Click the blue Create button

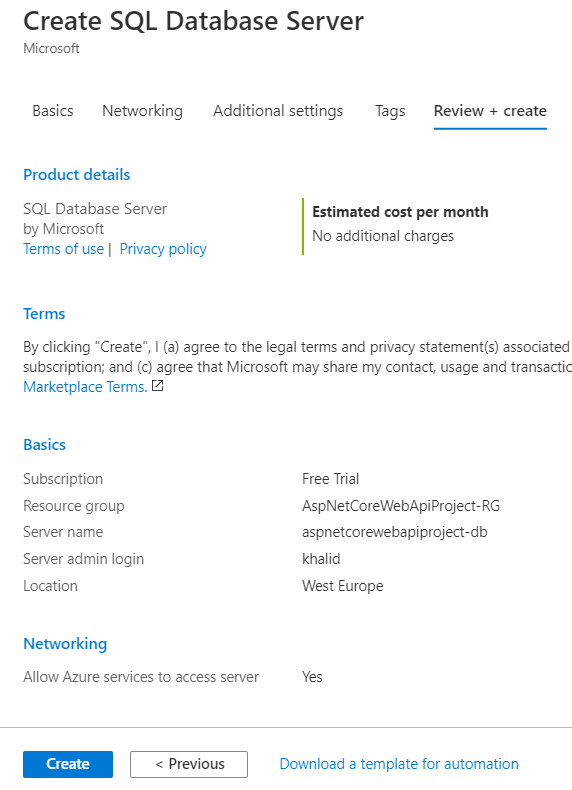[x=68, y=764]
